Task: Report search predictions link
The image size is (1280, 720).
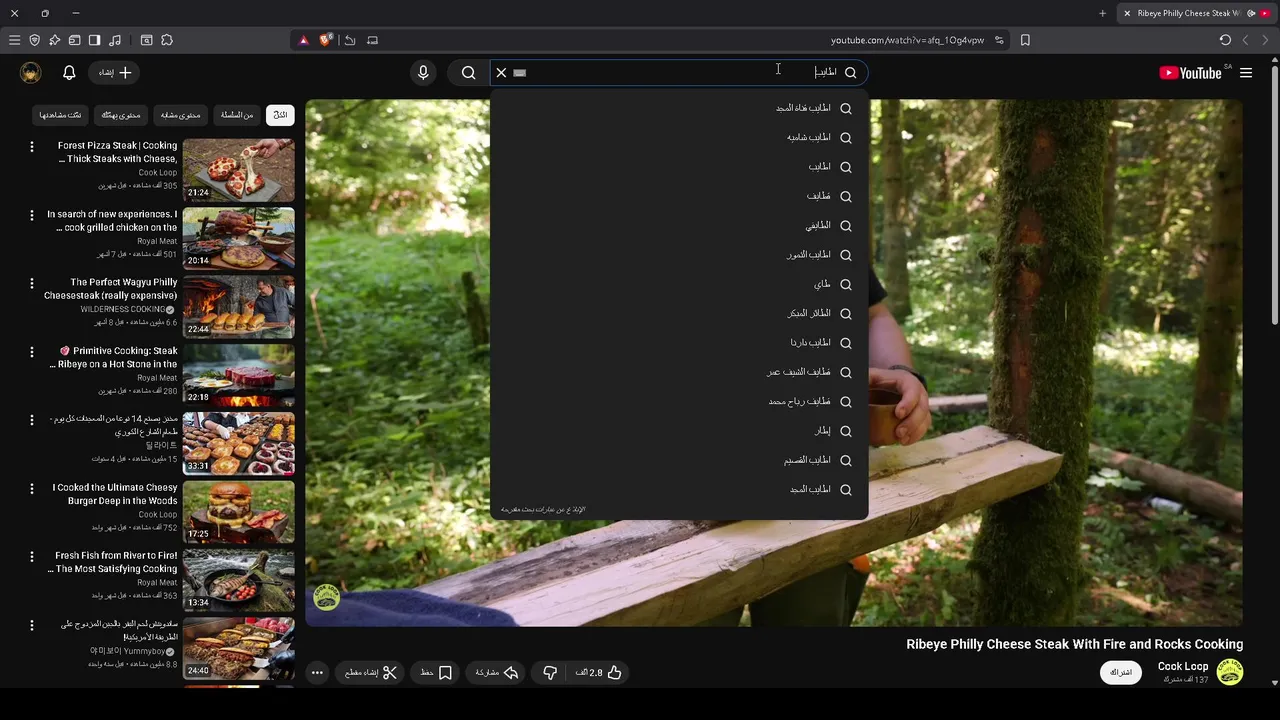Action: point(544,510)
